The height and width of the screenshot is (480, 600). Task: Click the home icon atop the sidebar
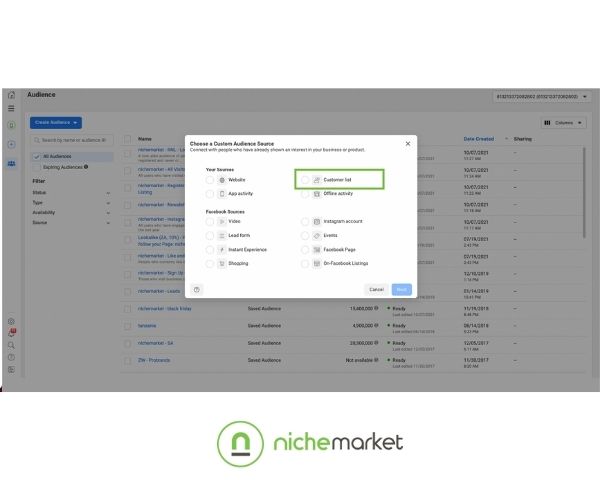click(x=11, y=94)
